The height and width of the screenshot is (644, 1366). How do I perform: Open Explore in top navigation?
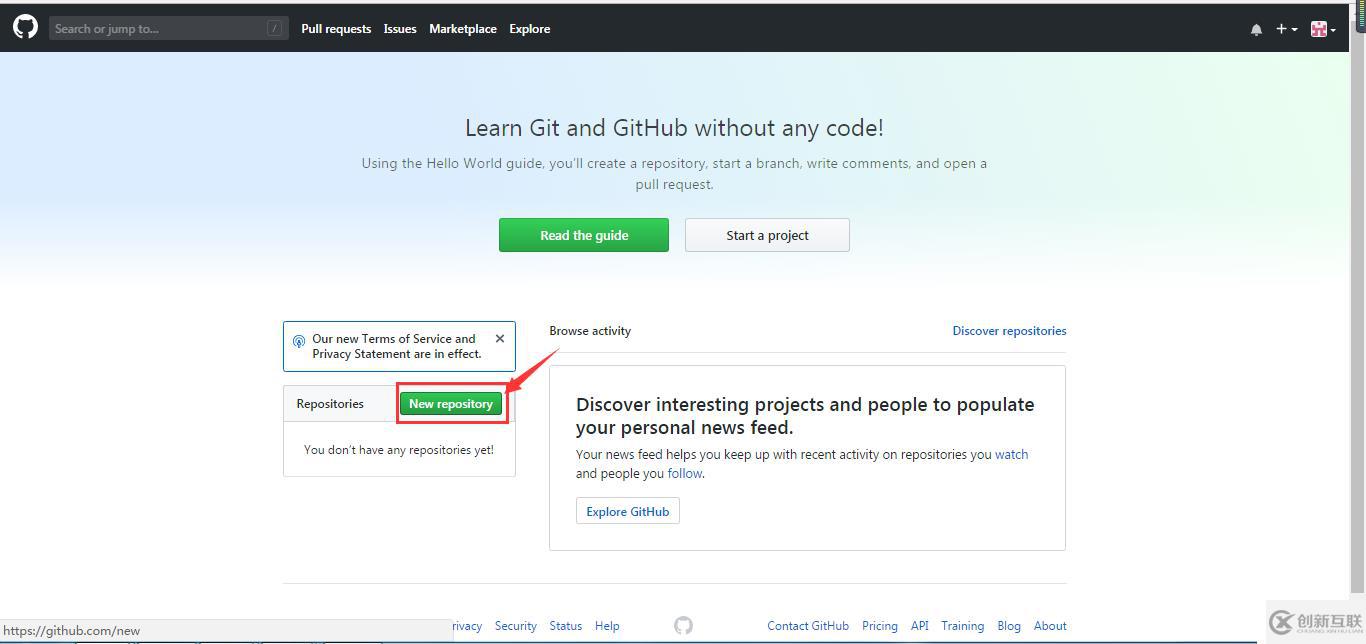530,29
